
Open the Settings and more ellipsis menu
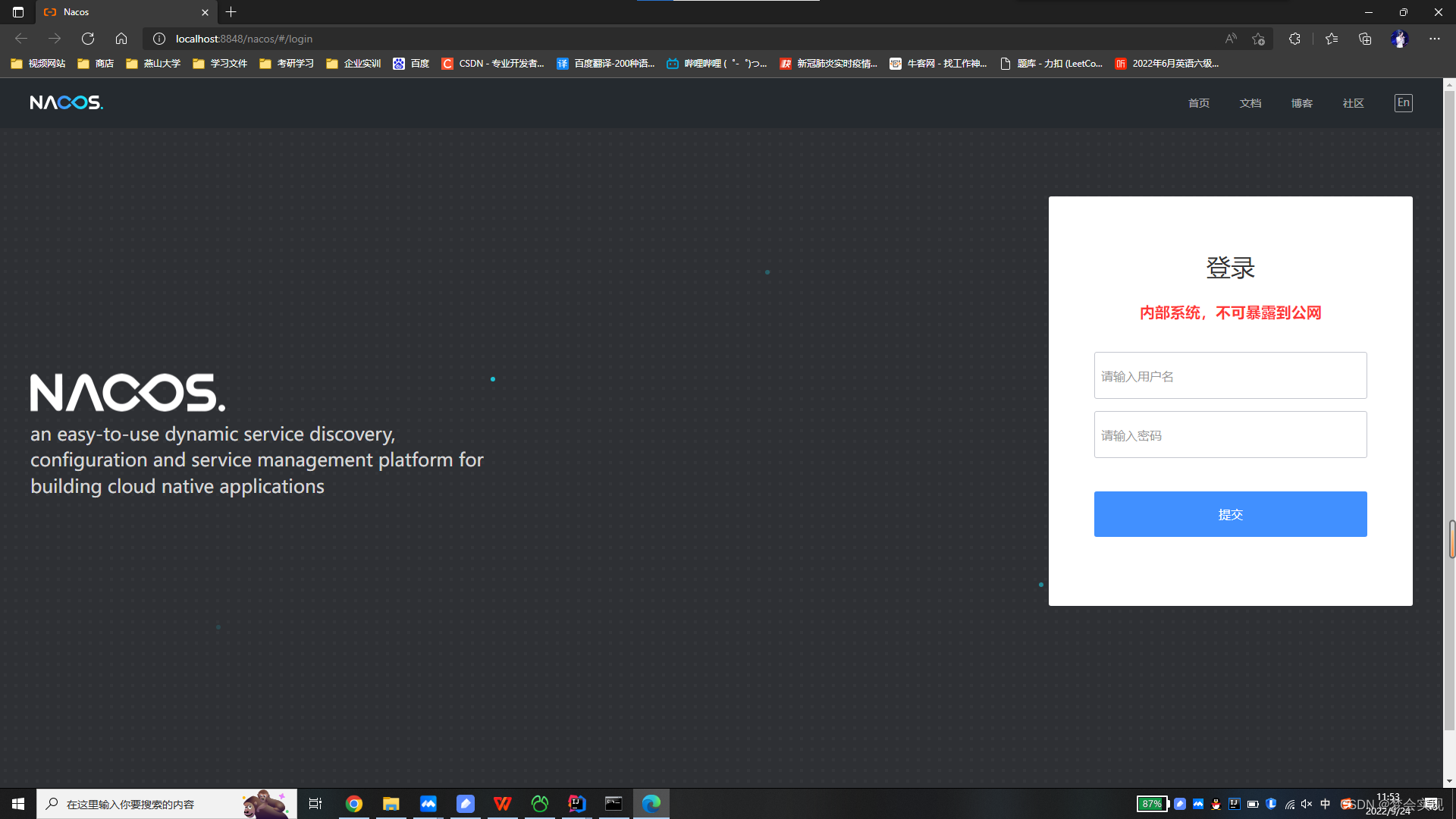click(1435, 39)
